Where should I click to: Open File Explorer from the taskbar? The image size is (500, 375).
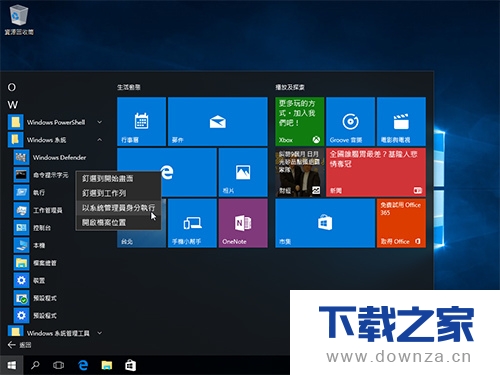click(107, 365)
